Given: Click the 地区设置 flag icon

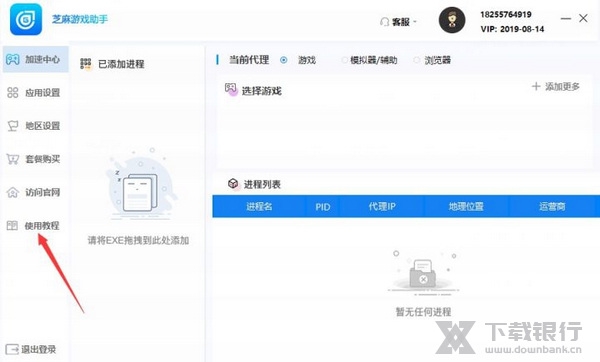Looking at the screenshot, I should pos(13,126).
